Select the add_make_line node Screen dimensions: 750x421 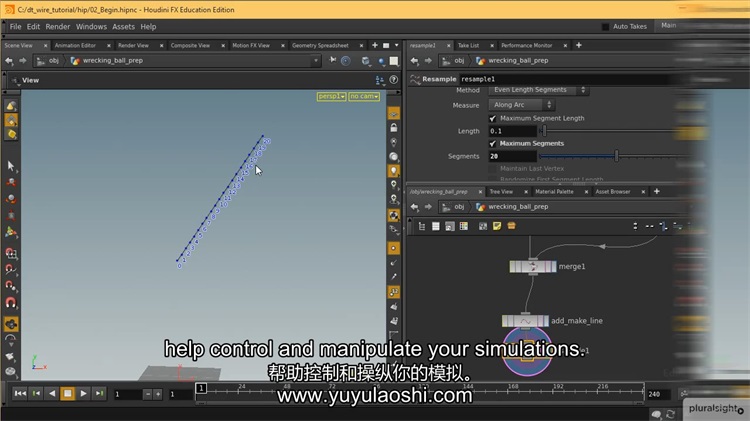click(525, 321)
